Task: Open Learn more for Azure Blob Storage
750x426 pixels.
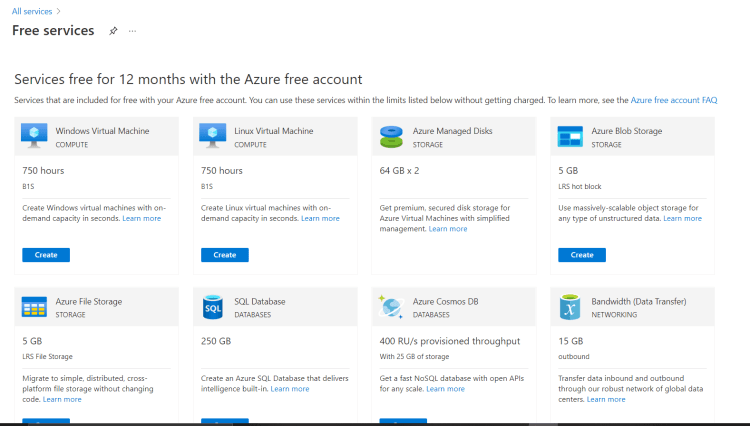Action: point(683,218)
